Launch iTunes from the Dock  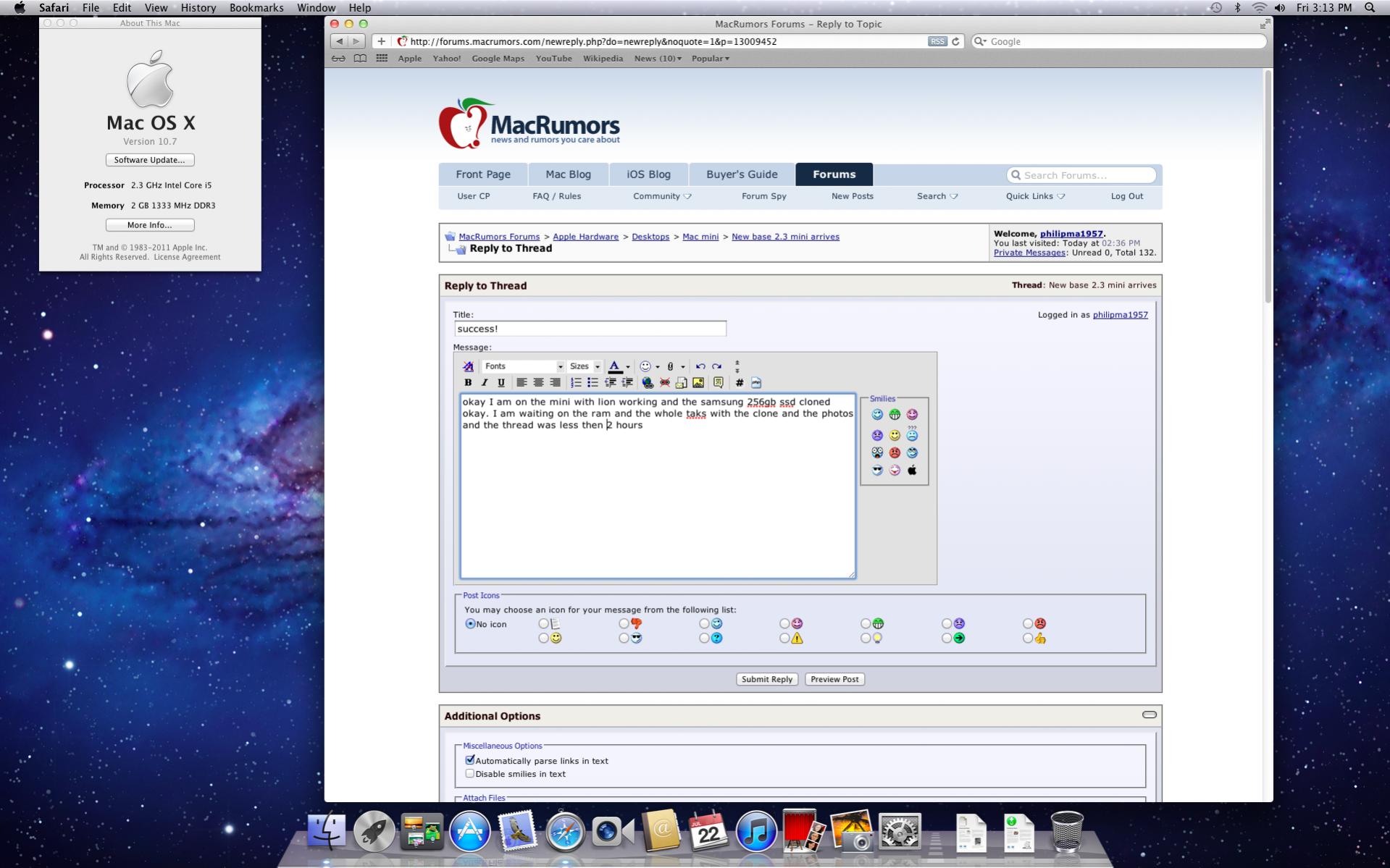[755, 831]
